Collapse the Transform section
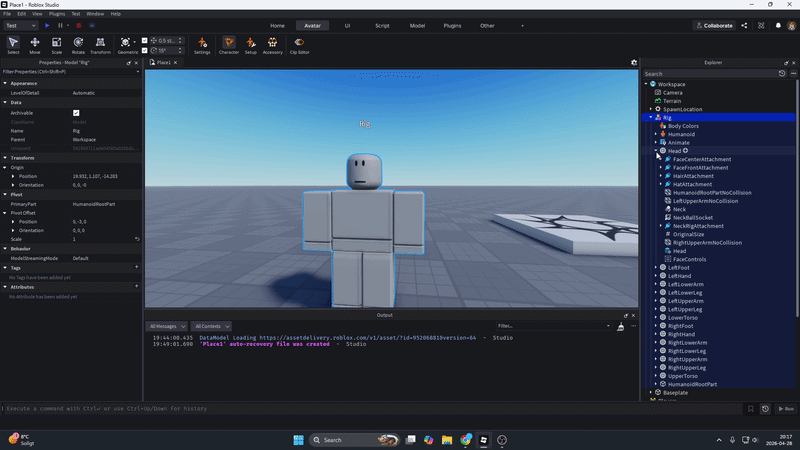The width and height of the screenshot is (800, 450). pos(5,158)
